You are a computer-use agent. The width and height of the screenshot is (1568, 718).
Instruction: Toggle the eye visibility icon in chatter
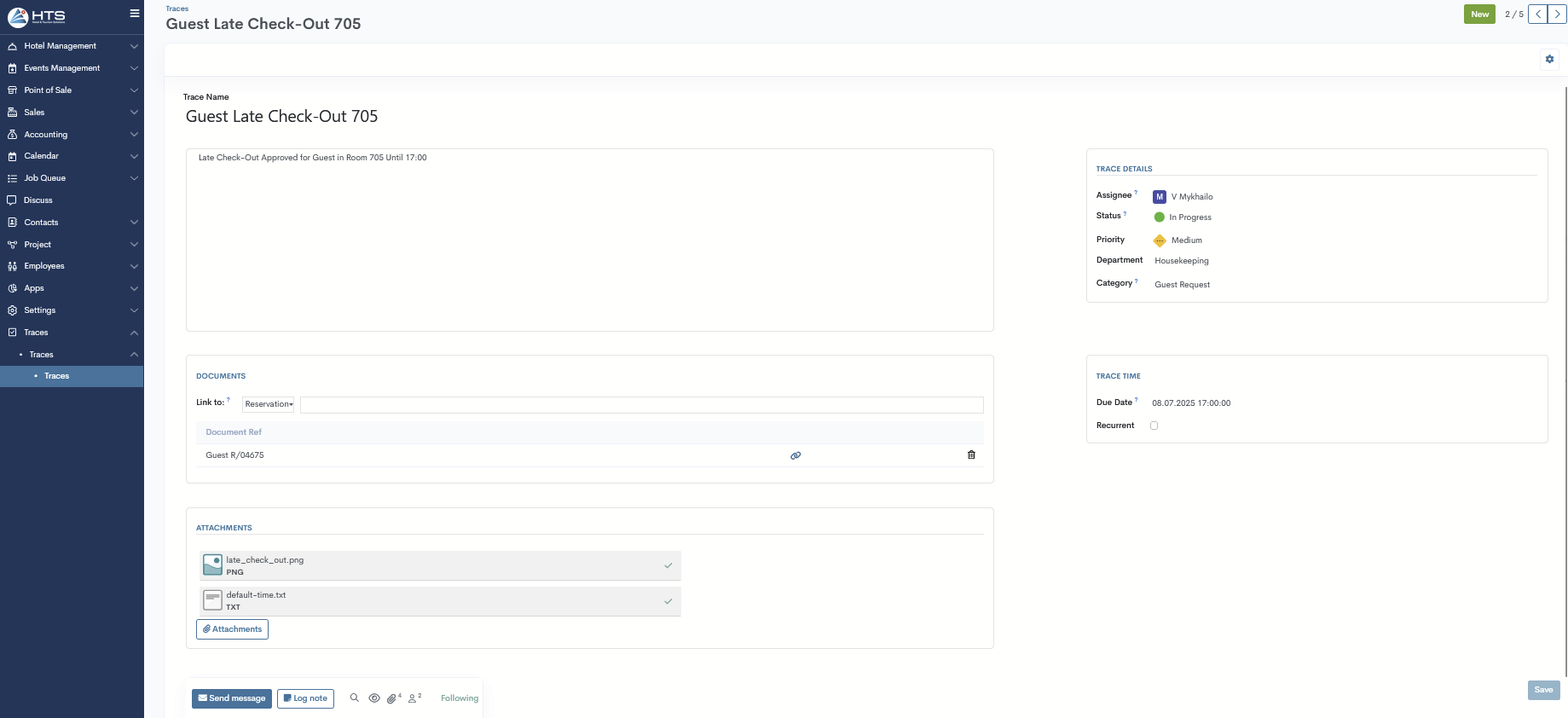point(373,698)
